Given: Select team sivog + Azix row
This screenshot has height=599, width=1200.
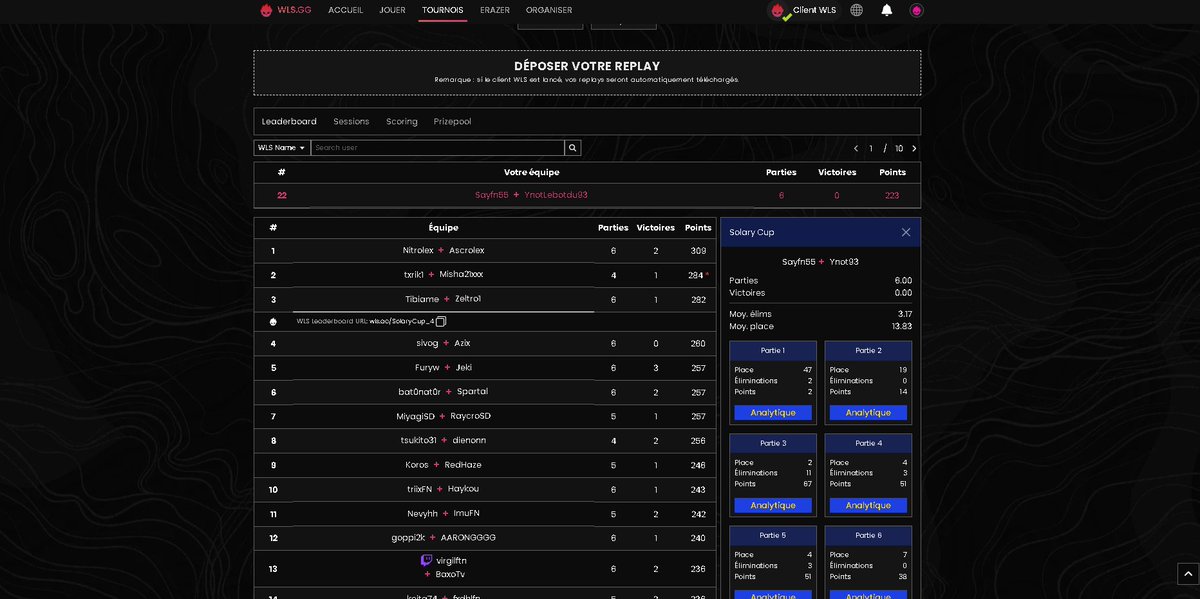Looking at the screenshot, I should point(485,344).
